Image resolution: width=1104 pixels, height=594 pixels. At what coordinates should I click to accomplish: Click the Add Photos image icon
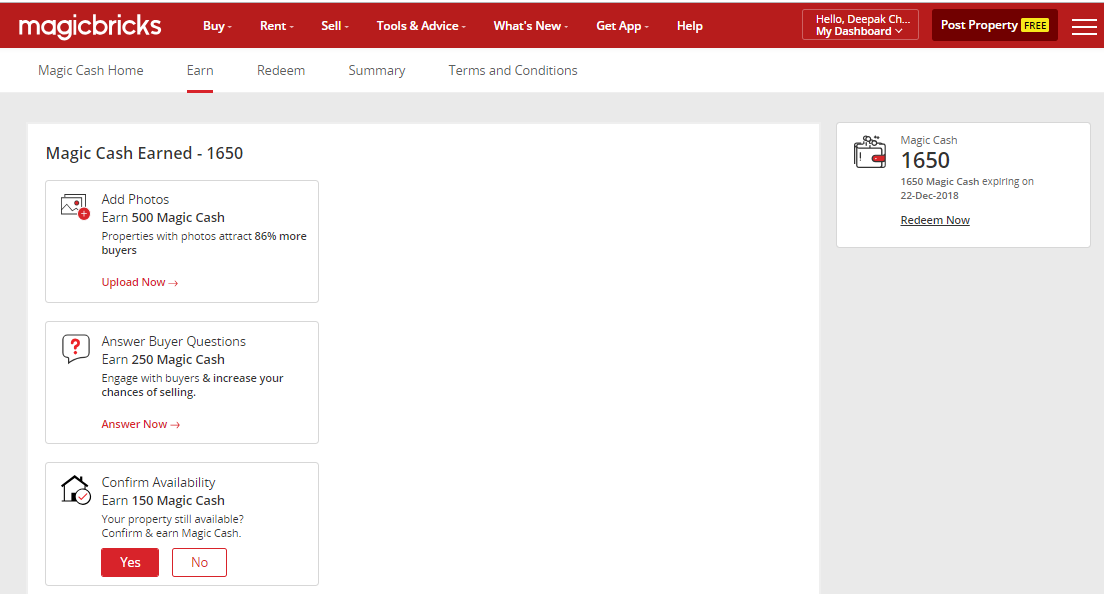[75, 206]
